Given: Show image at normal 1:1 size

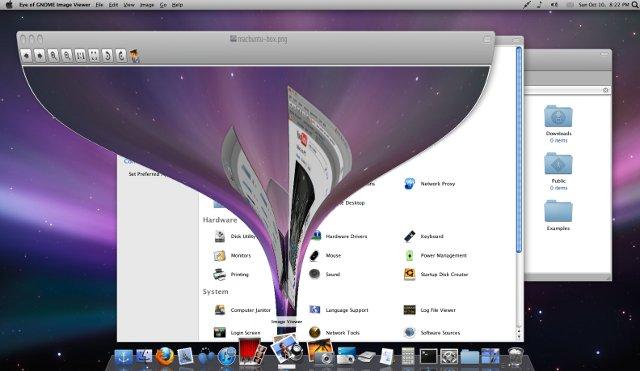Looking at the screenshot, I should point(80,55).
